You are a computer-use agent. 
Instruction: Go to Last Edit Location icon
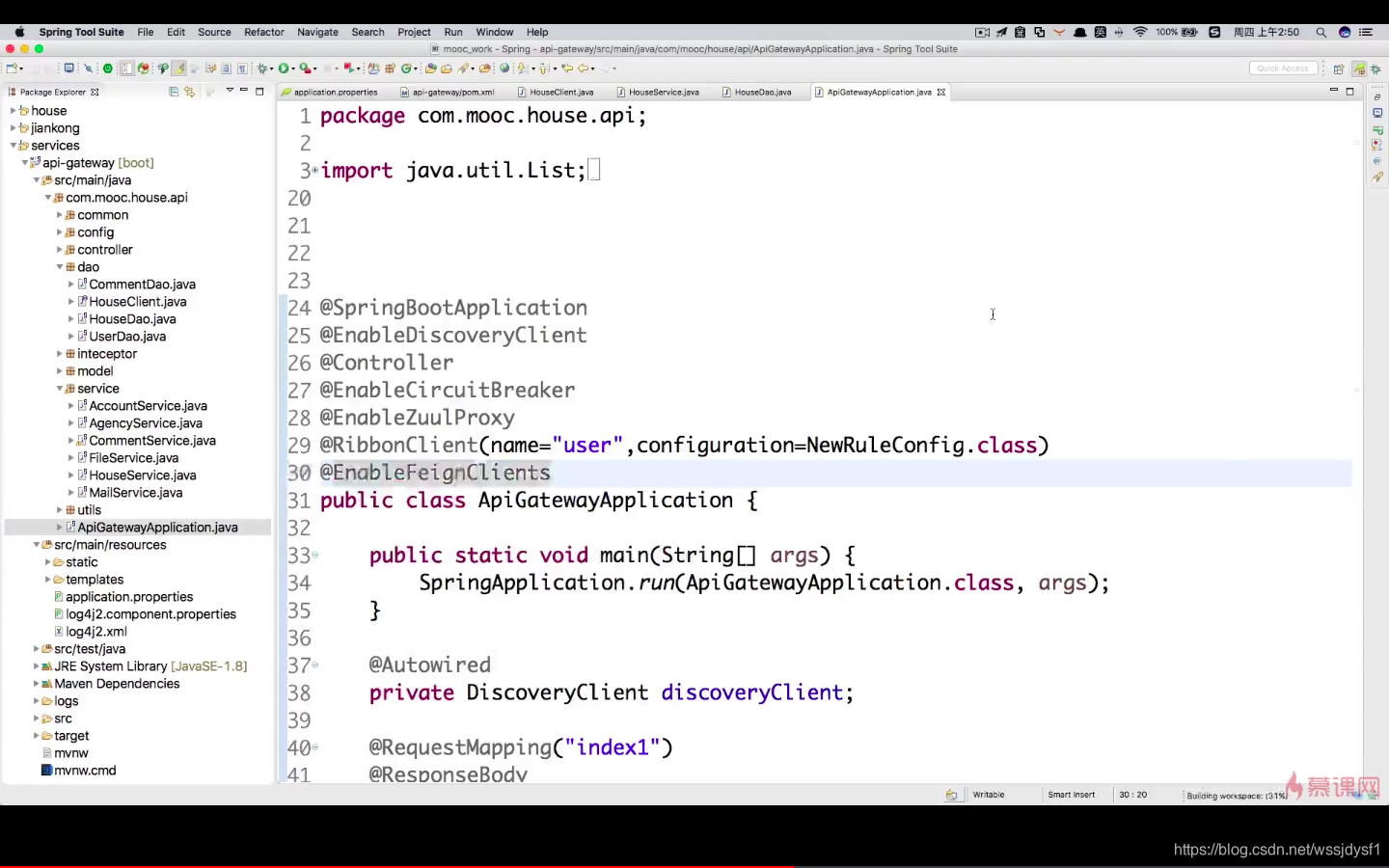pyautogui.click(x=567, y=68)
